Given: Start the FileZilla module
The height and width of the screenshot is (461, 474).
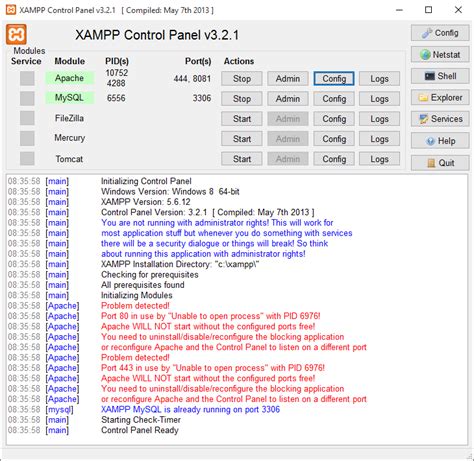Looking at the screenshot, I should [x=242, y=119].
